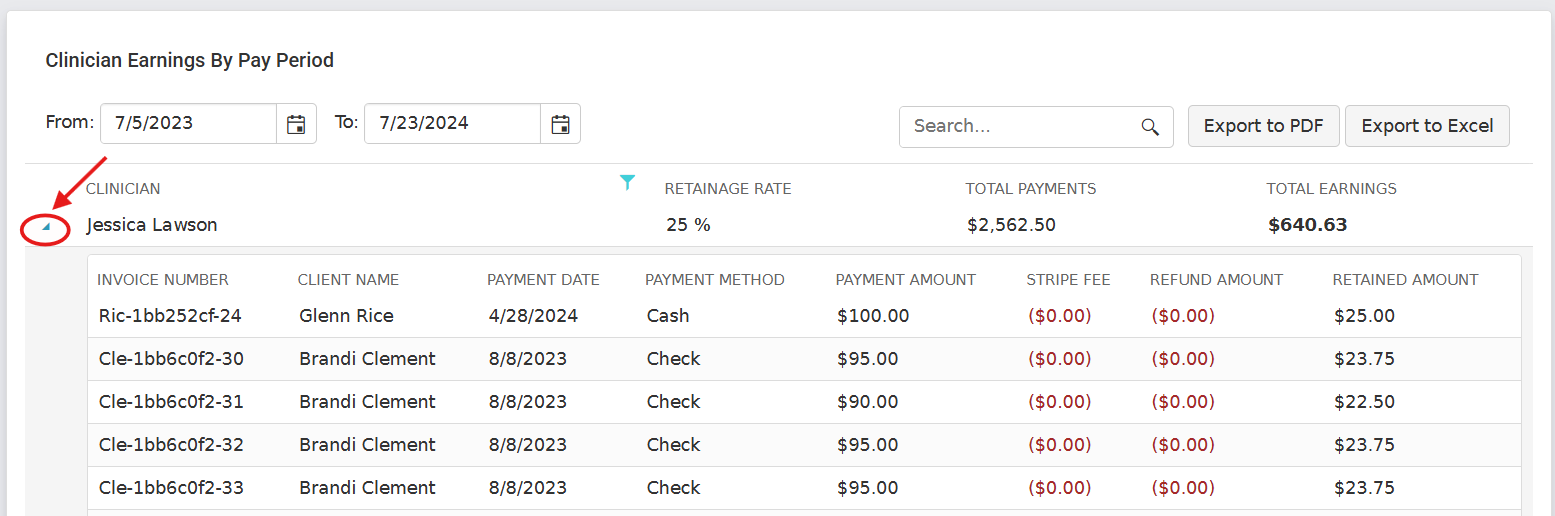Sort by Invoice Number column header
The height and width of the screenshot is (516, 1555).
163,280
